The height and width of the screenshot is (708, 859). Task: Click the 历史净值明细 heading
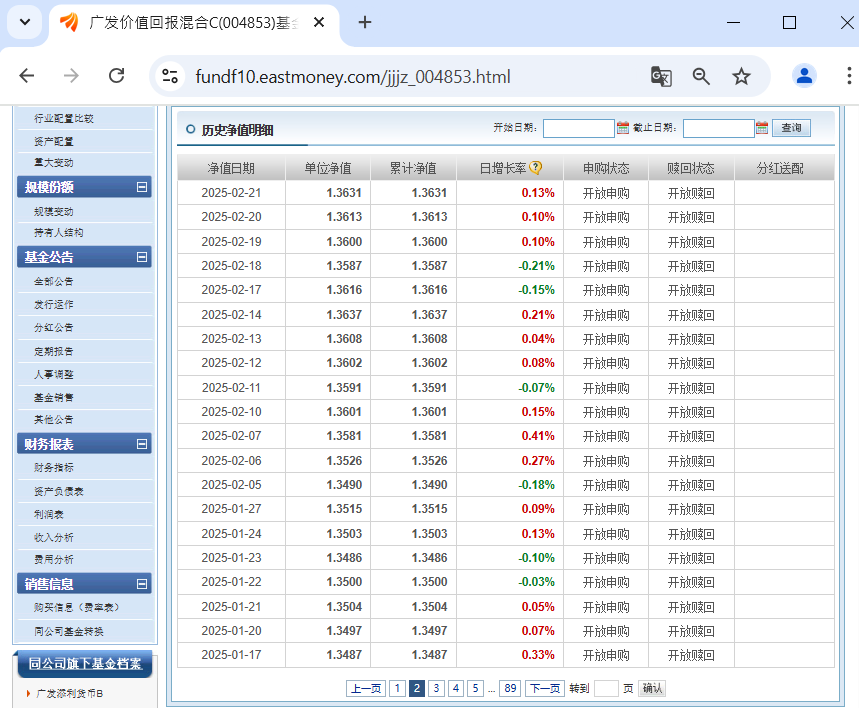pos(237,130)
